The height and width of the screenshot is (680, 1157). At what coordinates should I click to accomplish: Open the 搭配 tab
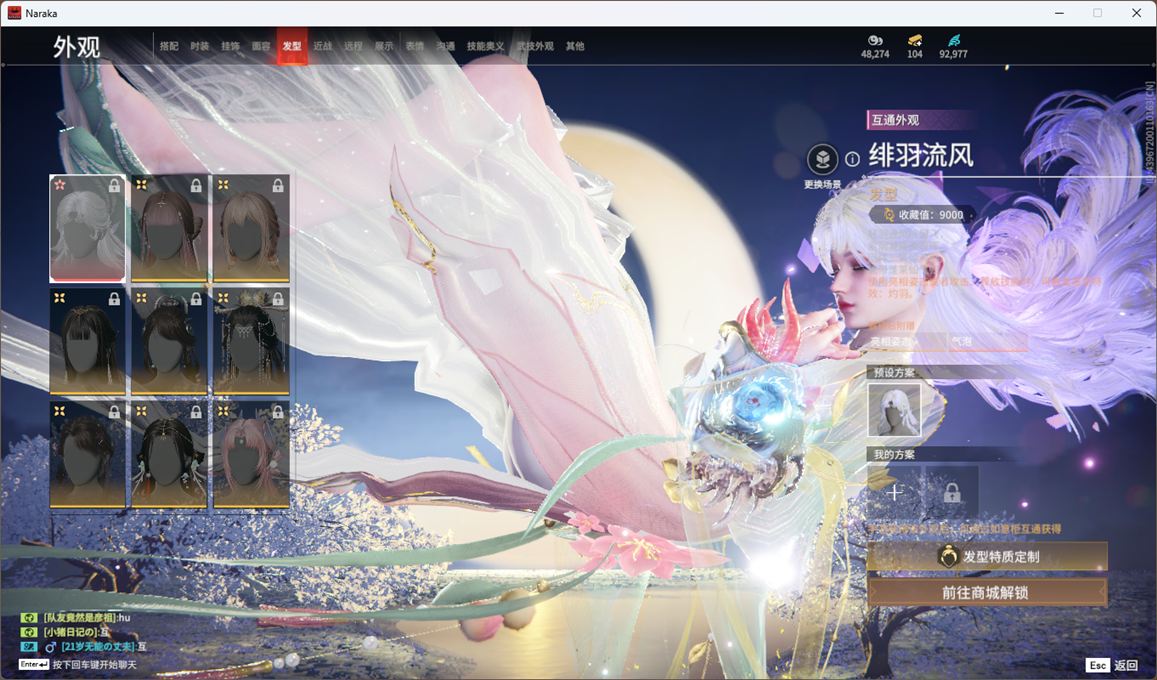[x=169, y=46]
